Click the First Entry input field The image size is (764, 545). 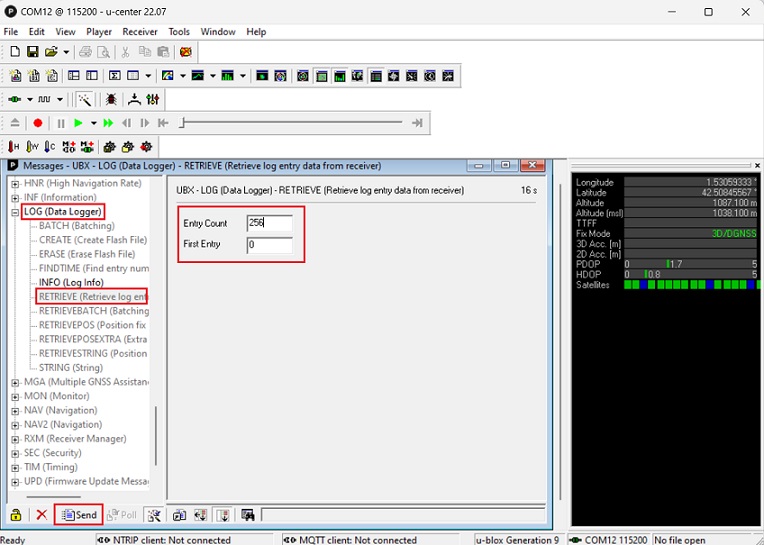(x=269, y=245)
